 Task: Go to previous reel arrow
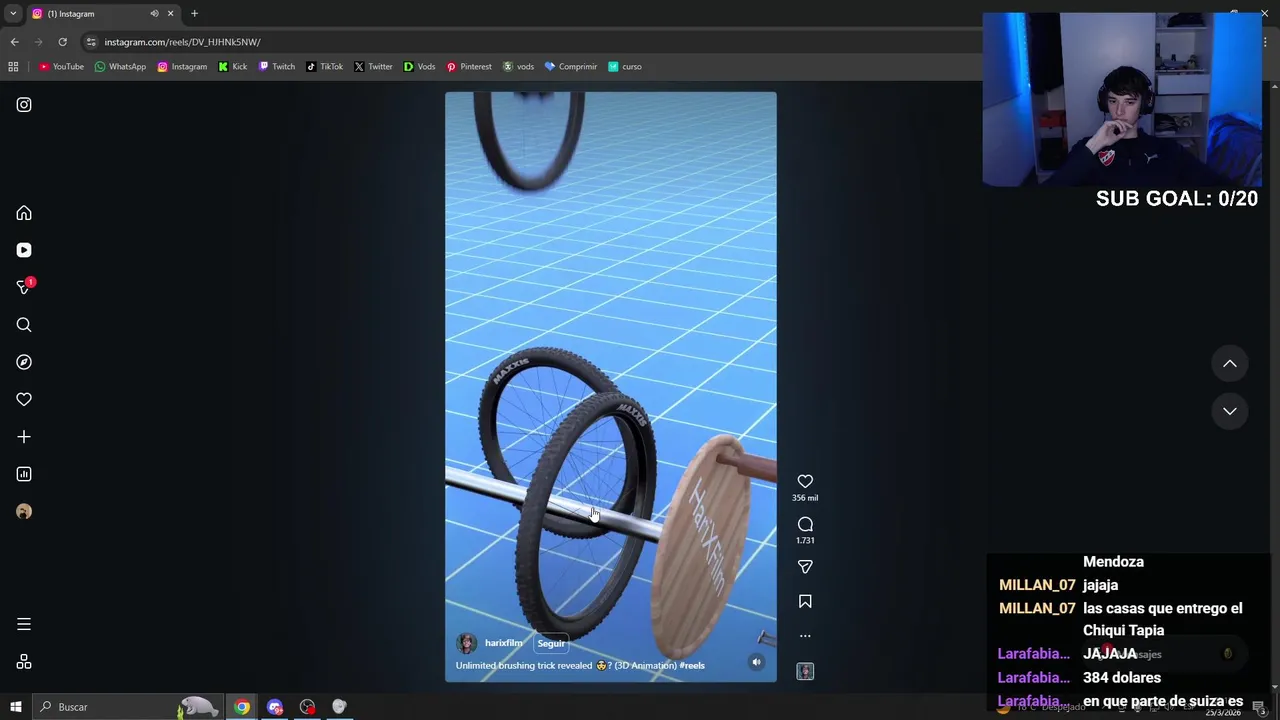[1230, 364]
